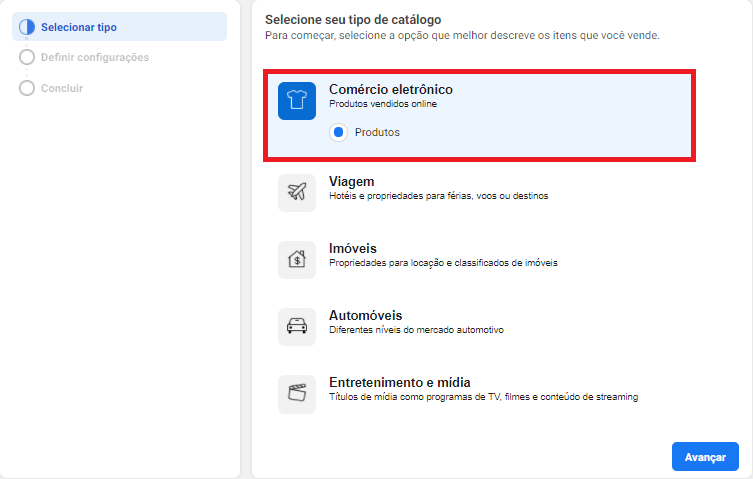Click 'Hotéis e propriedades para férias' description
This screenshot has width=753, height=479.
pyautogui.click(x=438, y=196)
